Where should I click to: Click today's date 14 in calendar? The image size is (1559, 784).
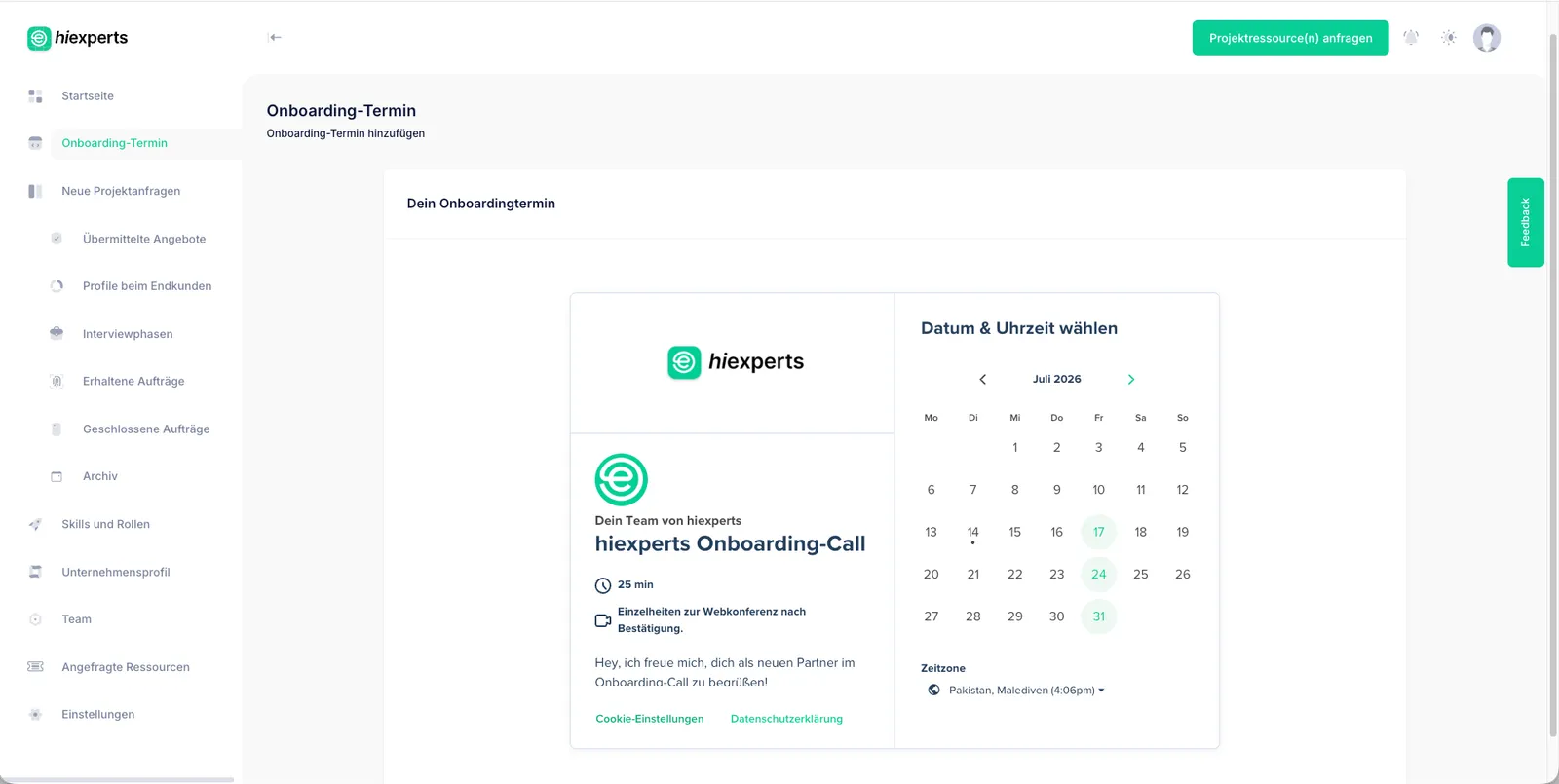pos(972,533)
